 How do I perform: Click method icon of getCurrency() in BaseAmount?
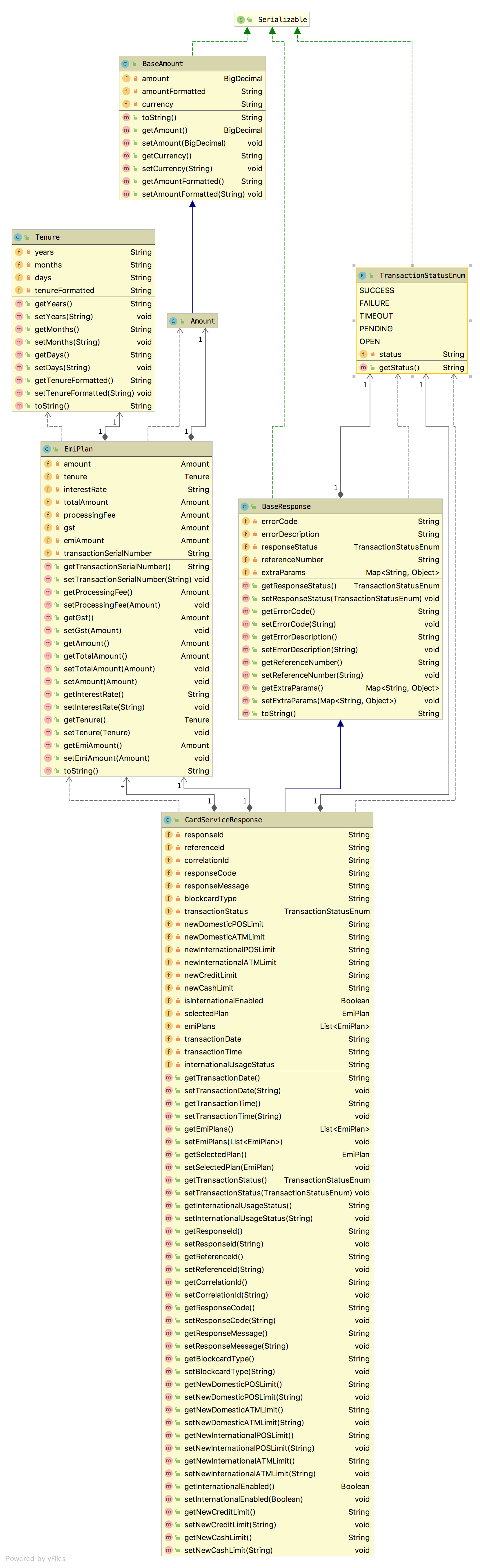point(127,156)
